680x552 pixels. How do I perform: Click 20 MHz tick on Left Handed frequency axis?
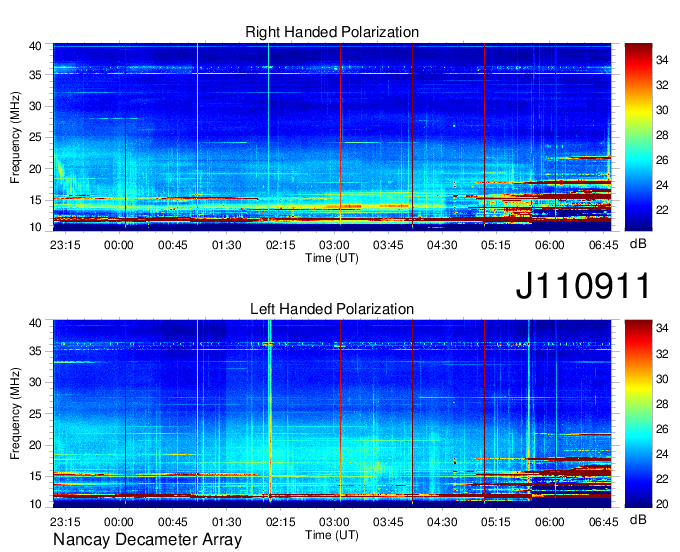(x=35, y=445)
